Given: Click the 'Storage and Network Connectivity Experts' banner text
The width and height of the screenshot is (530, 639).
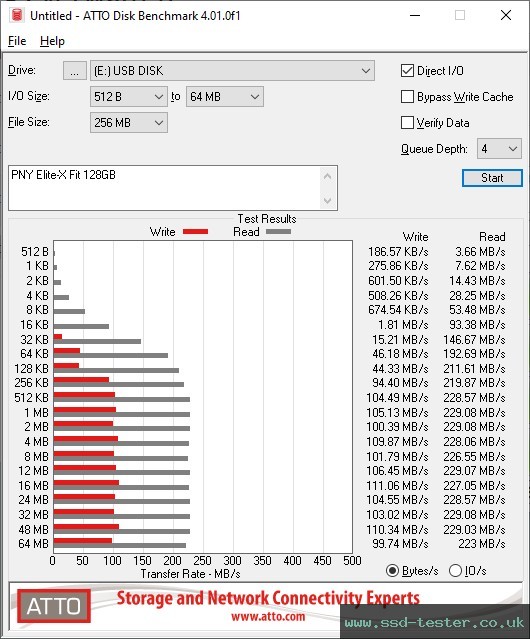Looking at the screenshot, I should [x=268, y=598].
